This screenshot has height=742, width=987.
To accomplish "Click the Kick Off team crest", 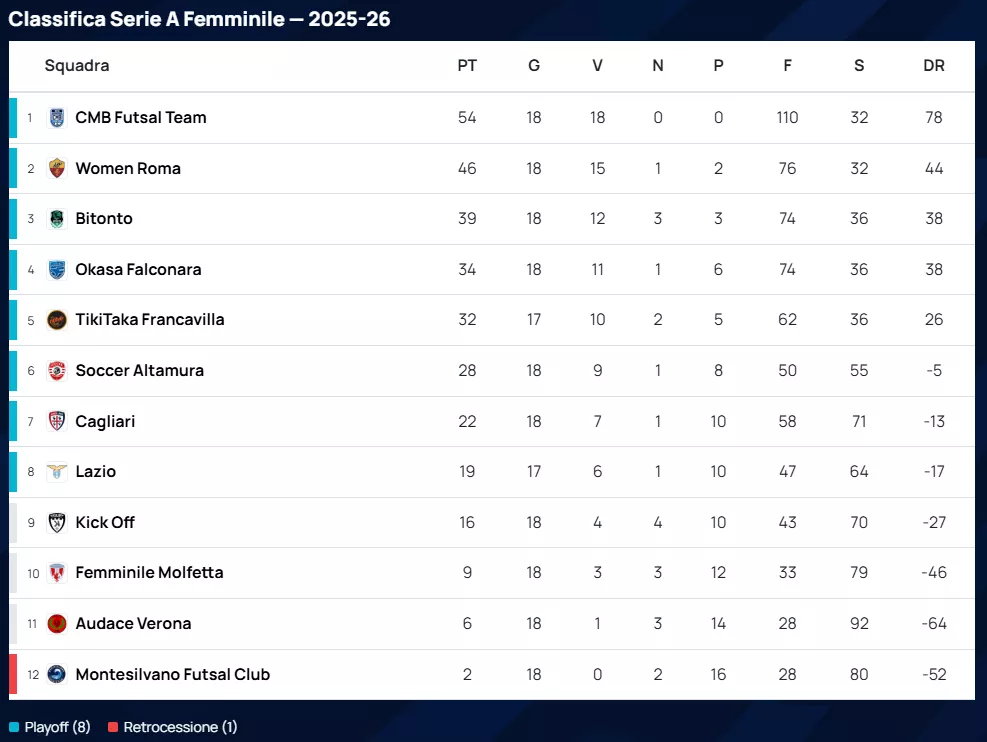I will pos(57,522).
